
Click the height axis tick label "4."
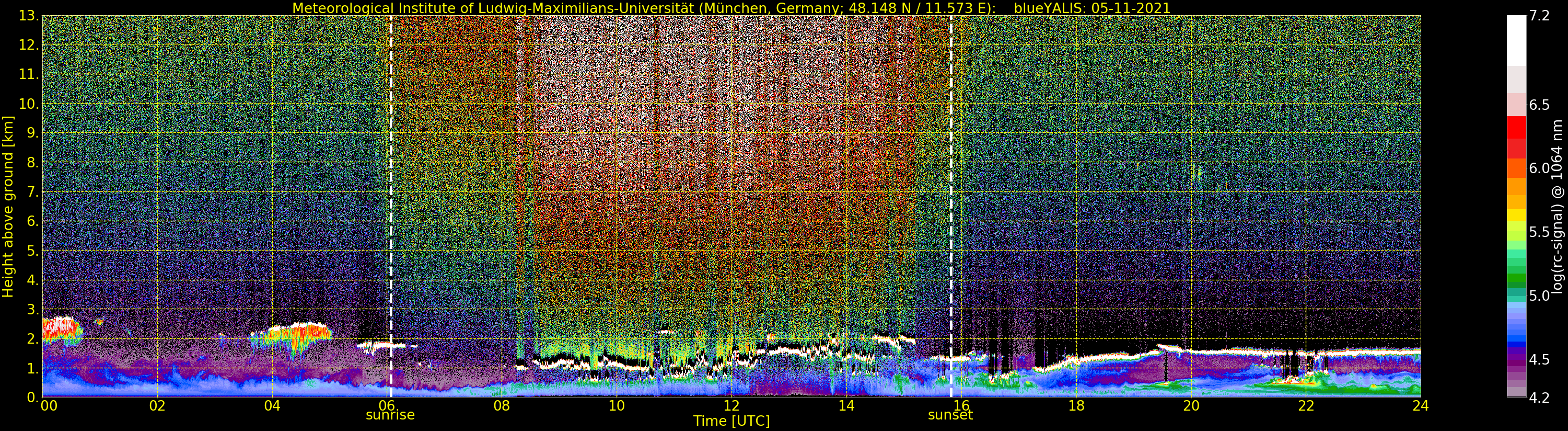coord(33,280)
